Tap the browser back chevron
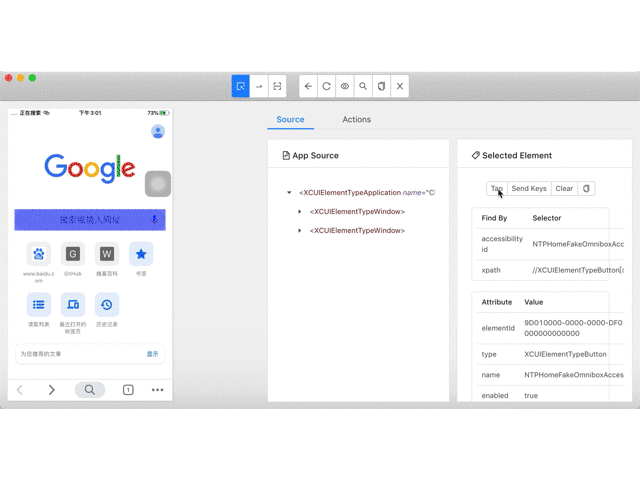Image resolution: width=640 pixels, height=480 pixels. pos(20,390)
